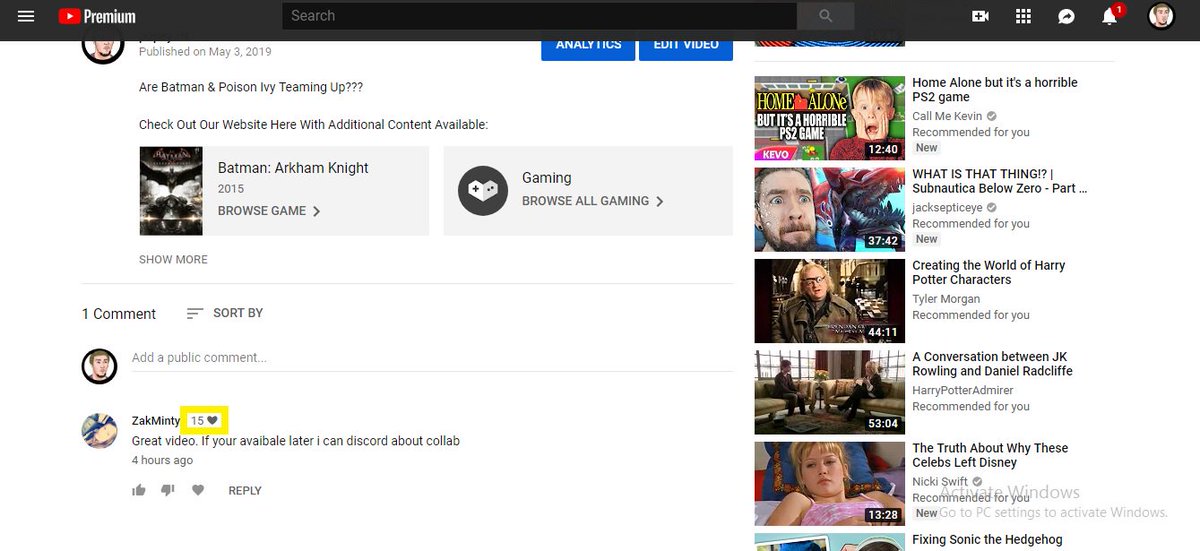Viewport: 1200px width, 551px height.
Task: Focus the Search input box
Action: 540,16
